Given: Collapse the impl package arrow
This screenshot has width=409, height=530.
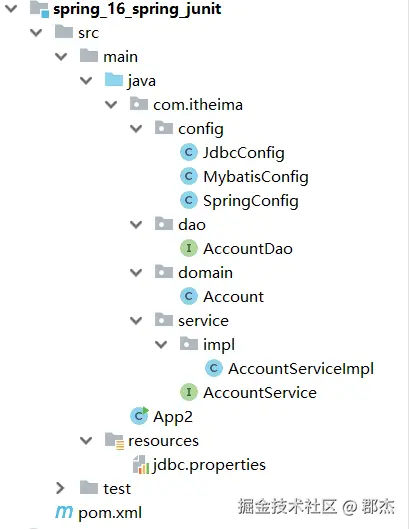Looking at the screenshot, I should click(x=161, y=344).
